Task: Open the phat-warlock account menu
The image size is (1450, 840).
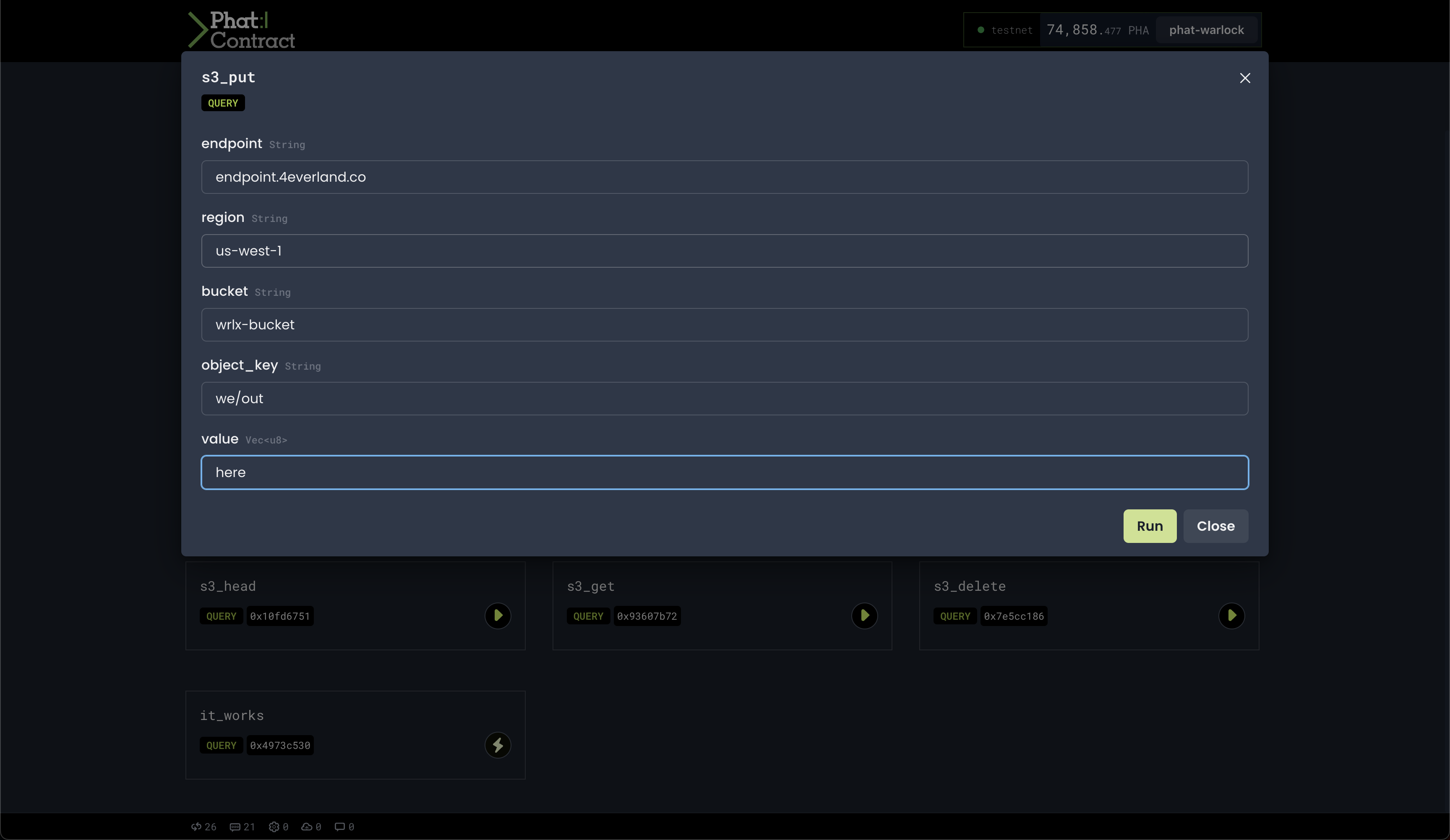Action: click(1206, 30)
